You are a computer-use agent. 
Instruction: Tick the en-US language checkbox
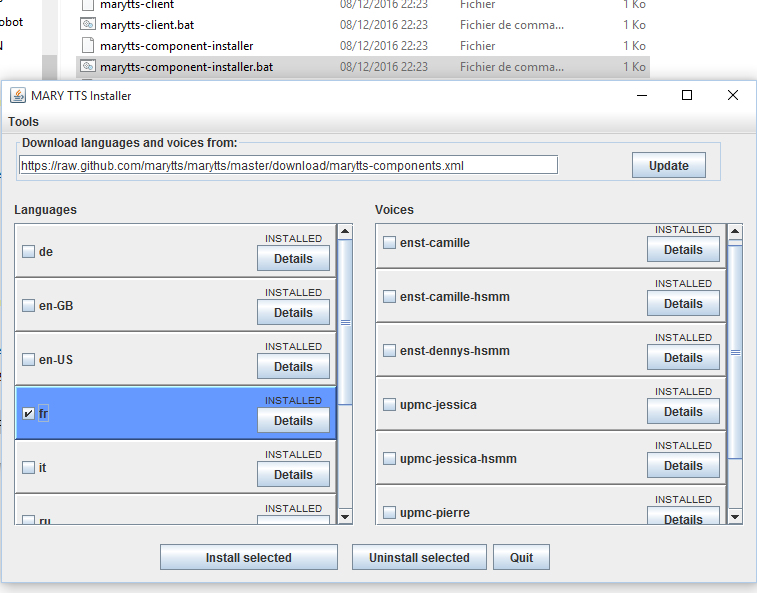point(28,360)
